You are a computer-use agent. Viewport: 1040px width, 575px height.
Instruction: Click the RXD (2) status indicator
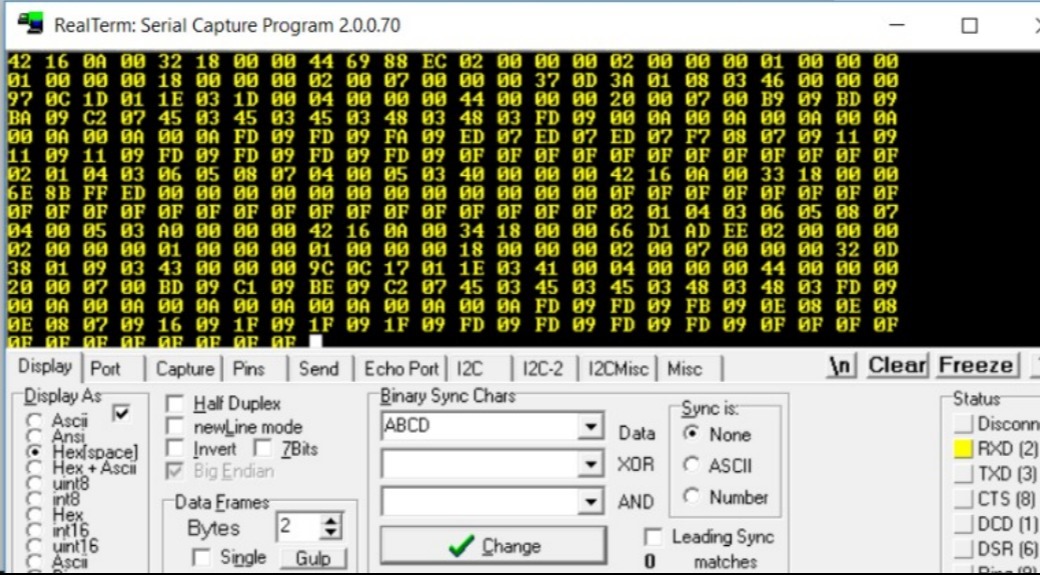964,449
